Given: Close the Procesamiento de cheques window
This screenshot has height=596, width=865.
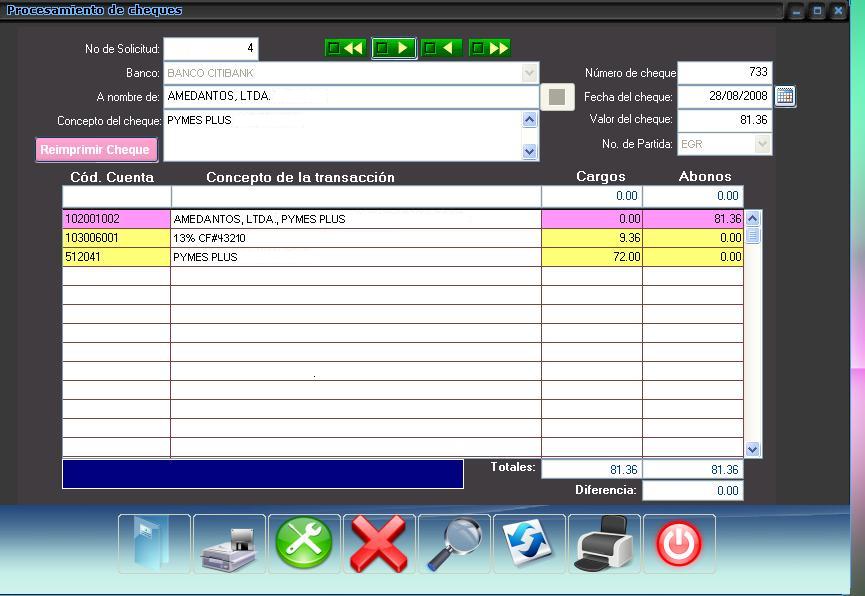Looking at the screenshot, I should tap(838, 10).
